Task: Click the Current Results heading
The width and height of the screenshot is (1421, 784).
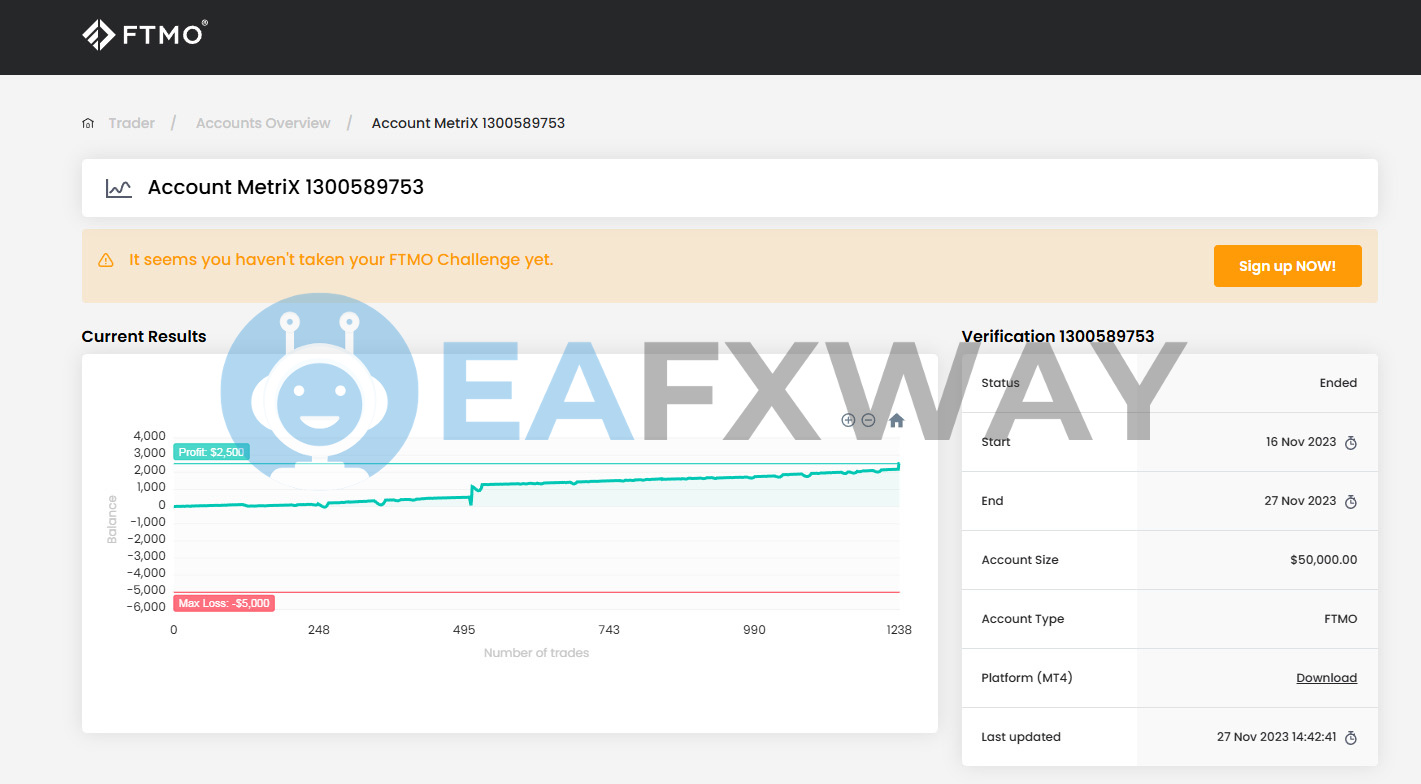Action: pyautogui.click(x=144, y=336)
